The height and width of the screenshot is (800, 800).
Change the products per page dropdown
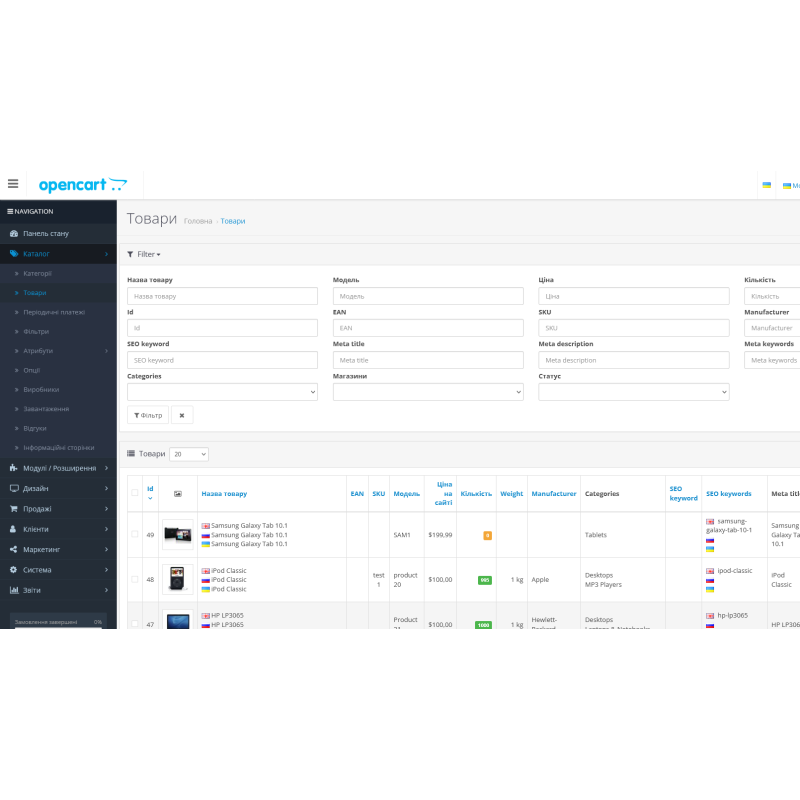coord(189,454)
